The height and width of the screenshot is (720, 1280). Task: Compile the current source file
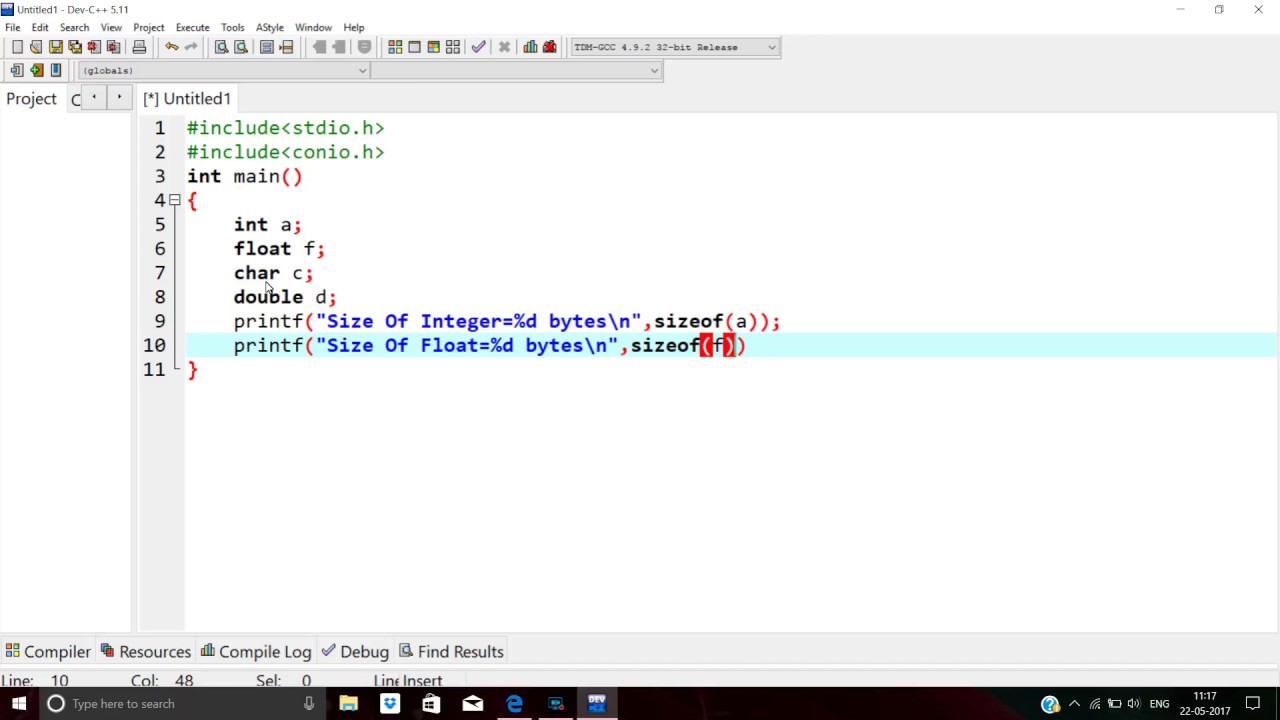pos(395,47)
